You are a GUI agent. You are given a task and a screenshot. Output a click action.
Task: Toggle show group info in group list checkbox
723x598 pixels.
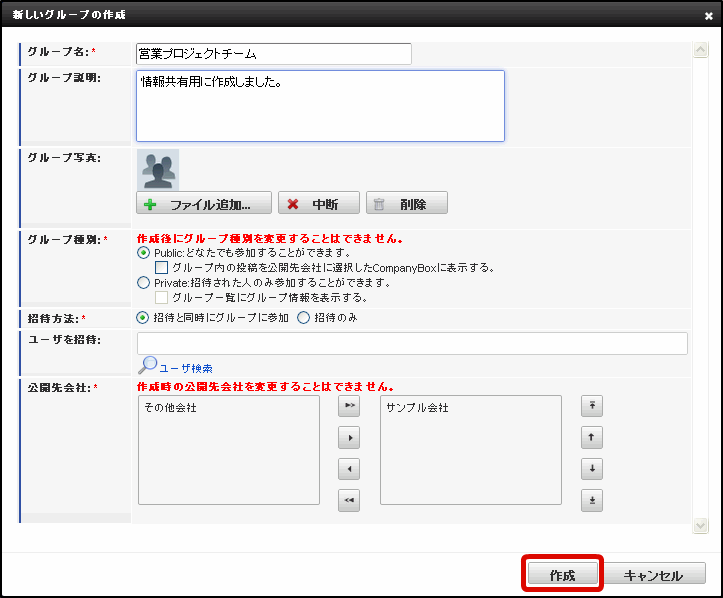point(161,297)
